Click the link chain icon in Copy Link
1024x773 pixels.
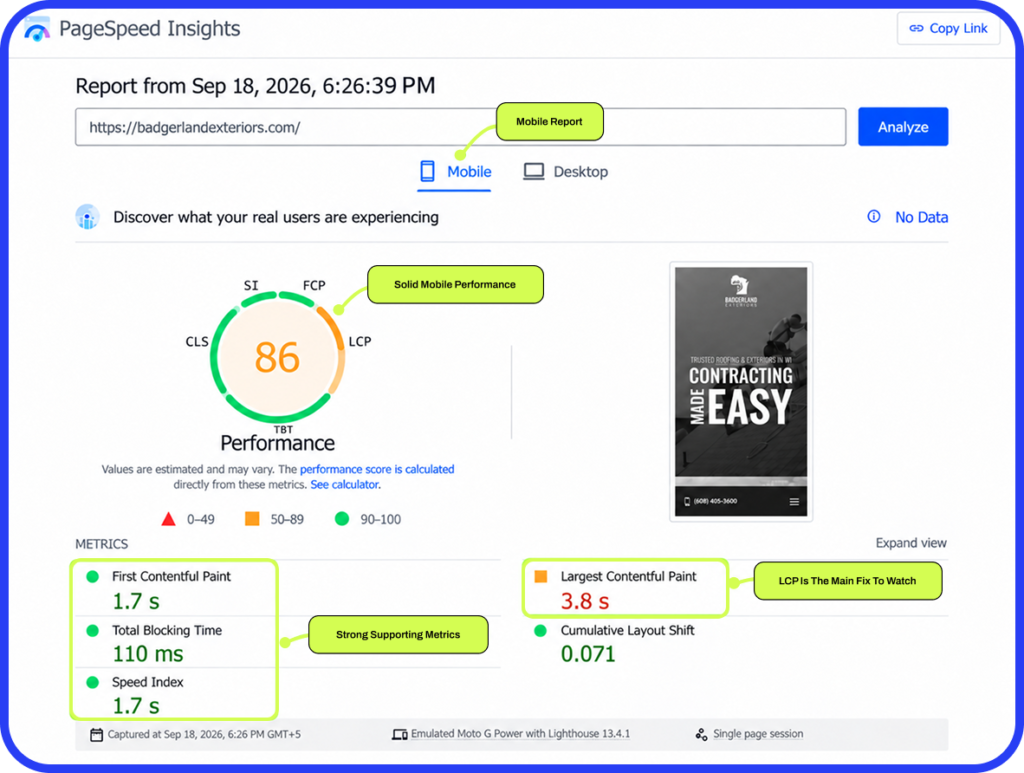[916, 28]
